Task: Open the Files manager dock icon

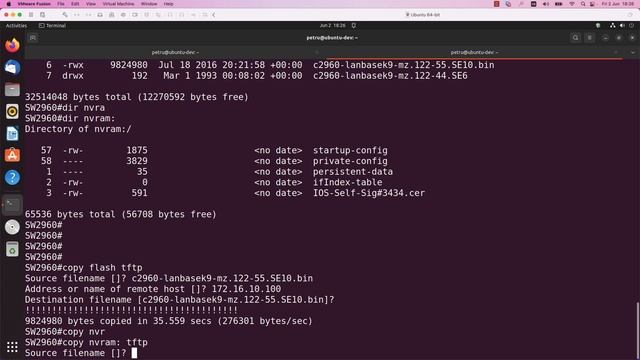Action: coord(12,89)
